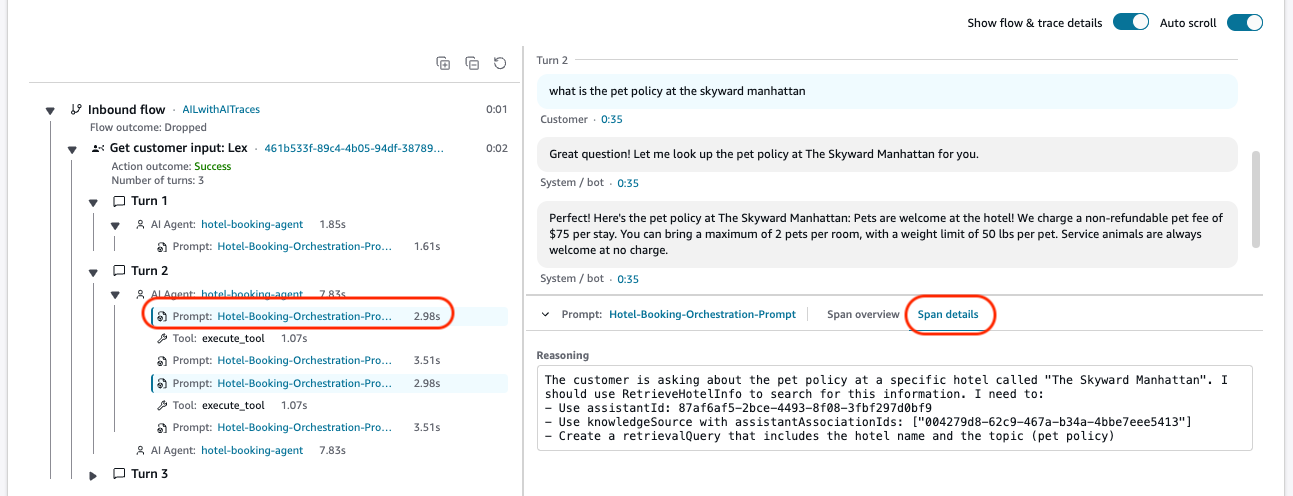
Task: Collapse the Turn 1 node
Action: tap(94, 202)
